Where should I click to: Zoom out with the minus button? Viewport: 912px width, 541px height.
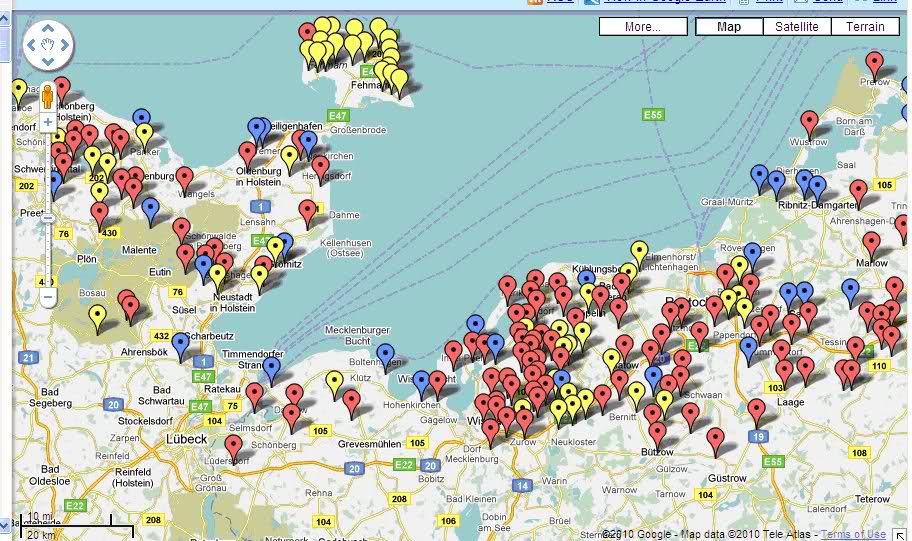[48, 297]
